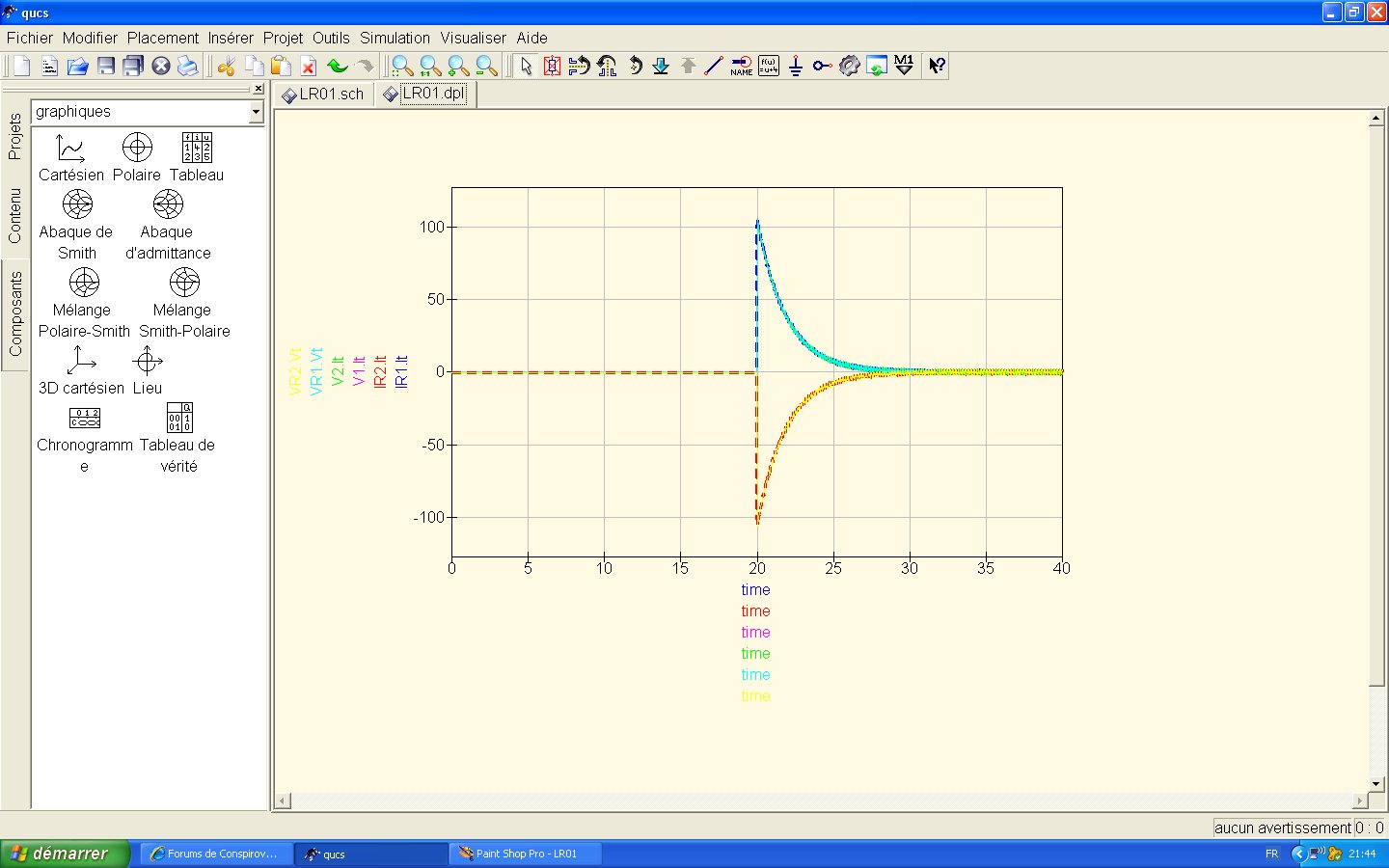Select the wire drawing tool
1389x868 pixels.
pyautogui.click(x=714, y=66)
